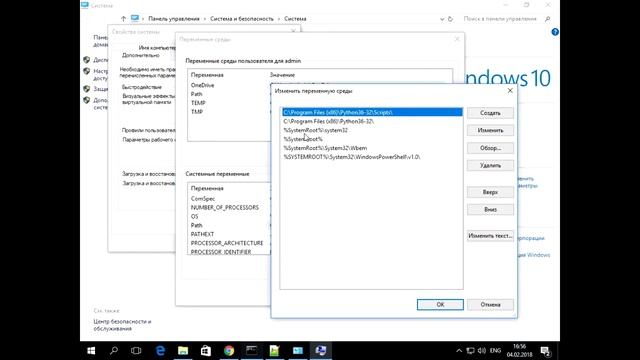Open the Notepad++ taskbar icon
The height and width of the screenshot is (360, 640).
[x=275, y=351]
